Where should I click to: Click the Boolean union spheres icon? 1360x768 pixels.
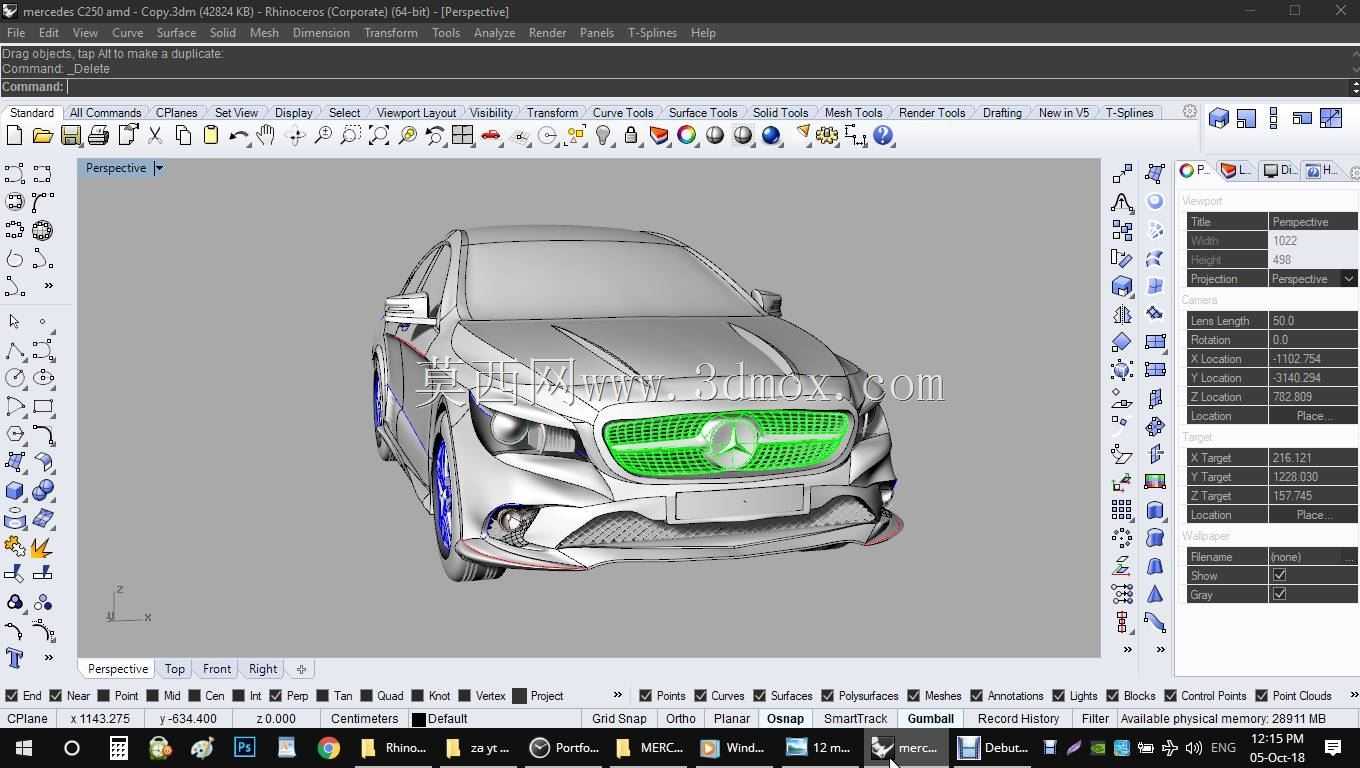43,490
